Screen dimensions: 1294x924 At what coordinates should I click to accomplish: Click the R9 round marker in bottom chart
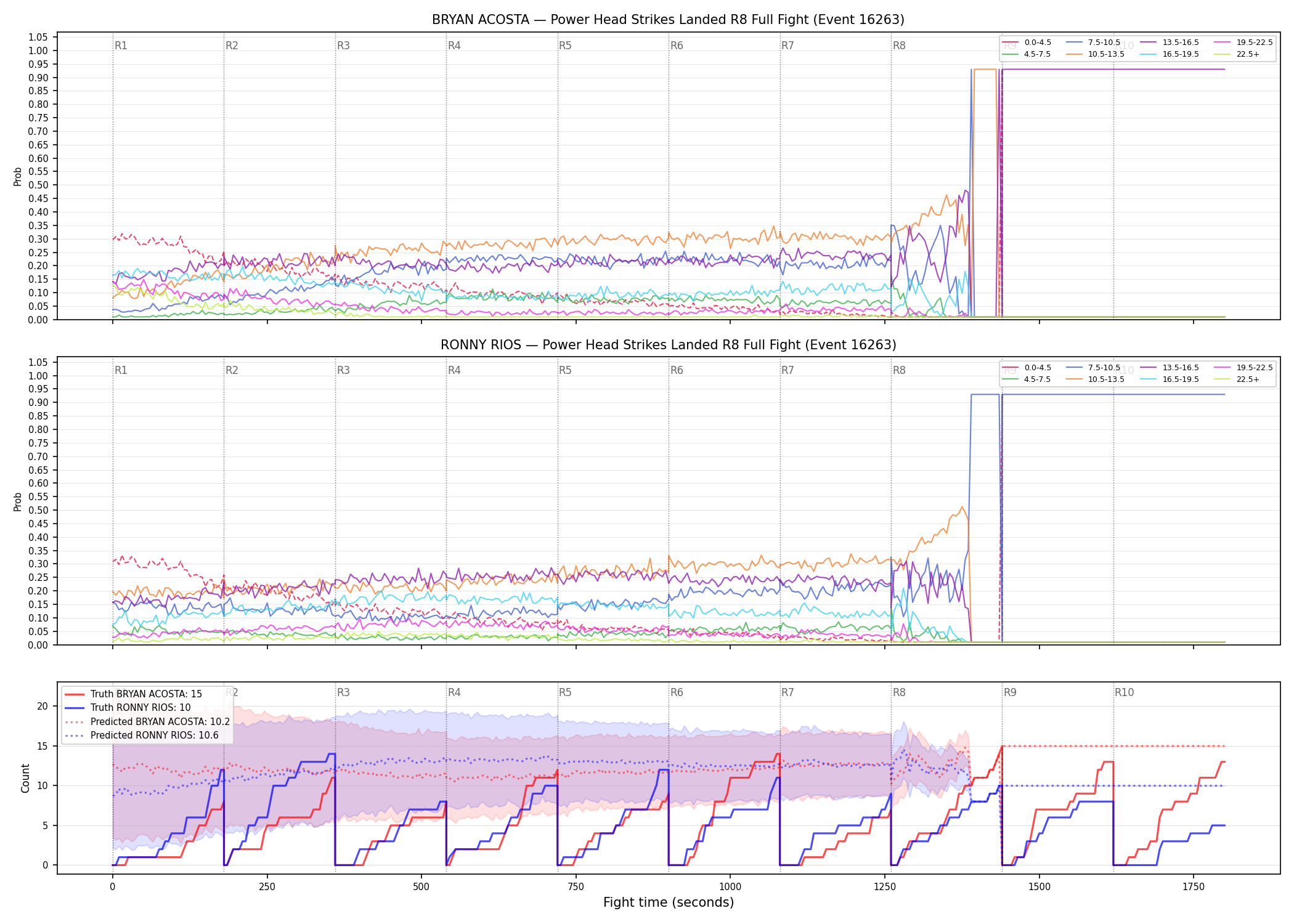1010,692
